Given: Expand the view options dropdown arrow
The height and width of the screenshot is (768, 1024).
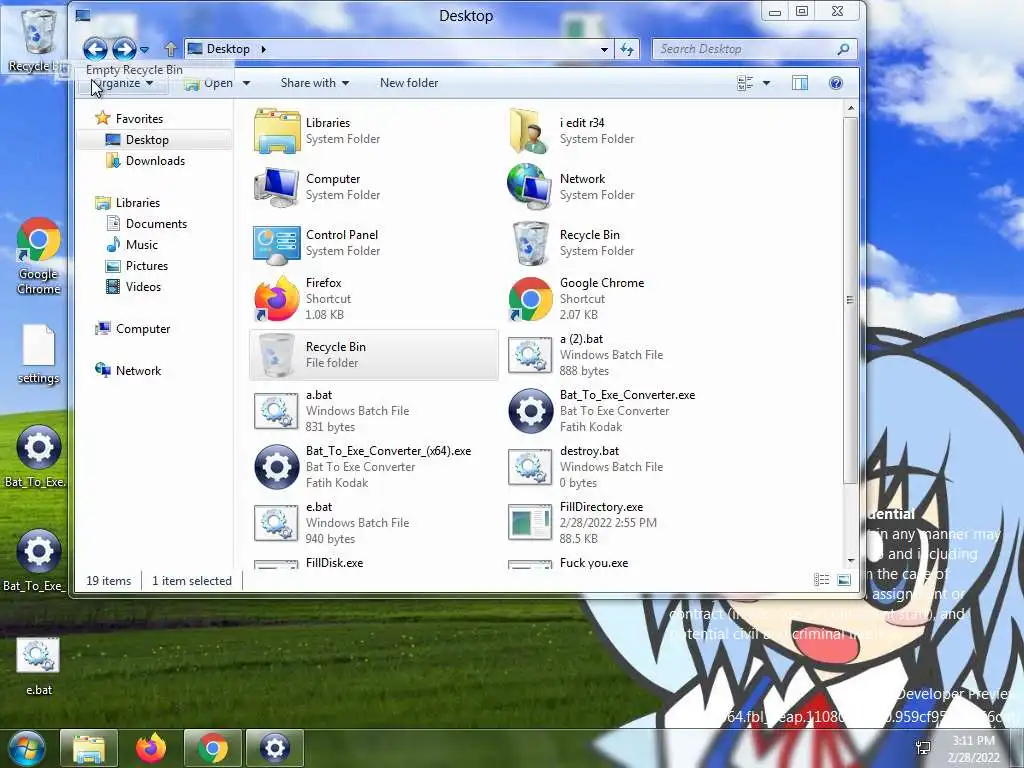Looking at the screenshot, I should click(767, 83).
